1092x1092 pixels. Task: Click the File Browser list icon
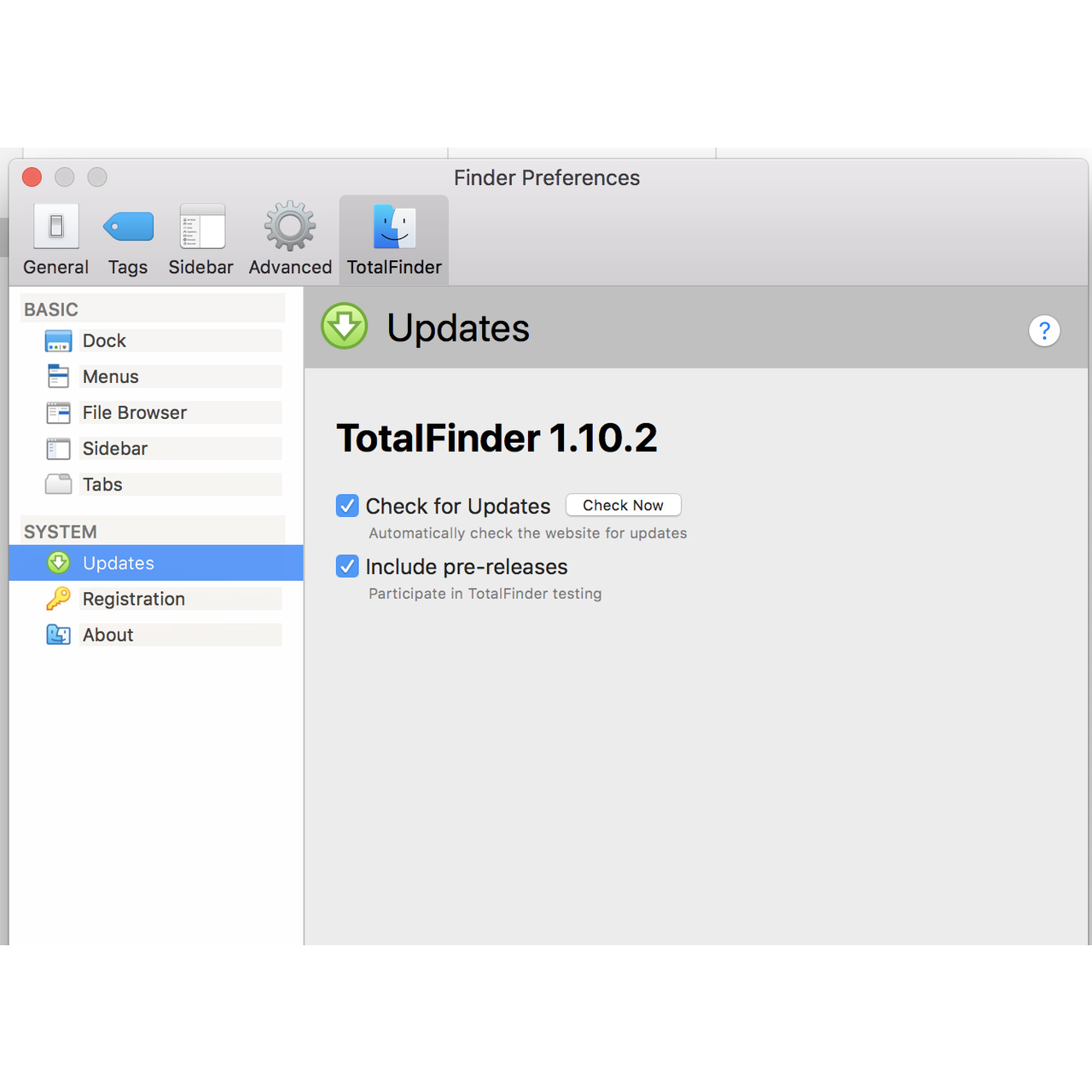[58, 413]
